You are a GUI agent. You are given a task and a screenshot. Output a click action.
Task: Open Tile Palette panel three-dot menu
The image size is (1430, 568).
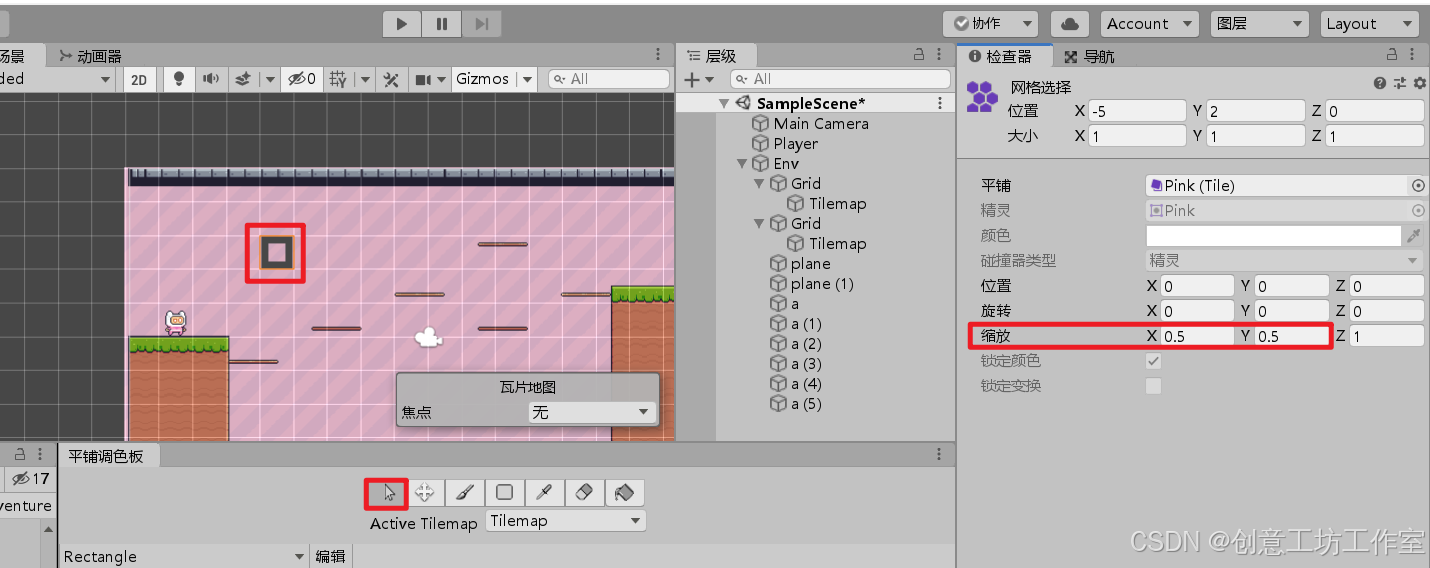tap(939, 455)
